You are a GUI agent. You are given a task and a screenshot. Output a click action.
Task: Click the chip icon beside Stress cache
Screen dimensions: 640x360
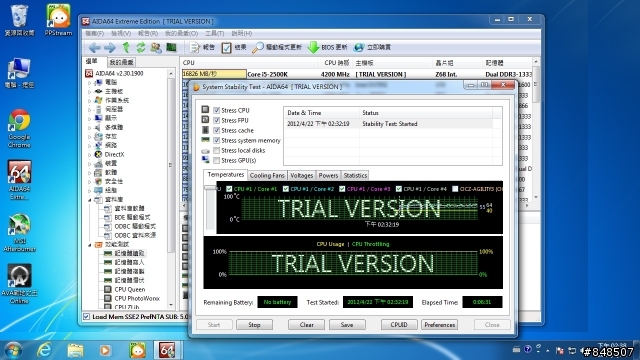pos(205,130)
